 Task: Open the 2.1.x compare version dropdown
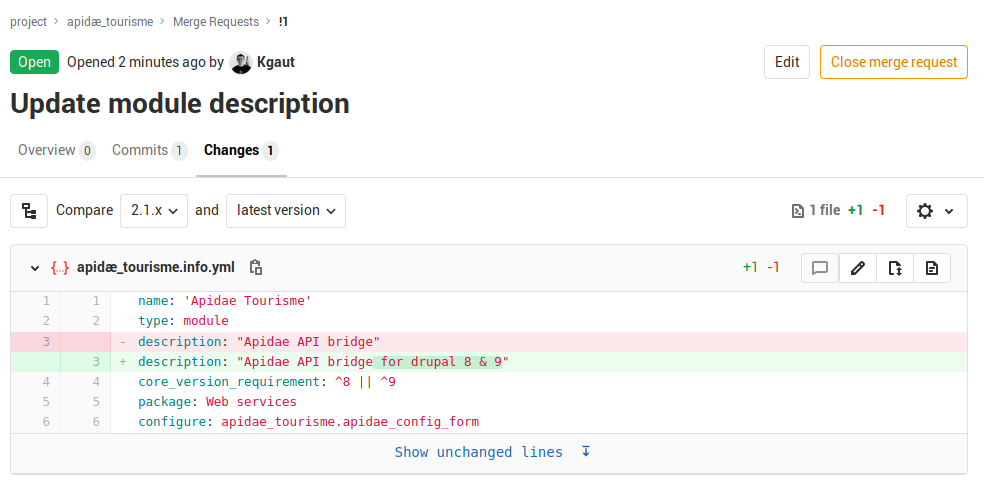(x=154, y=211)
